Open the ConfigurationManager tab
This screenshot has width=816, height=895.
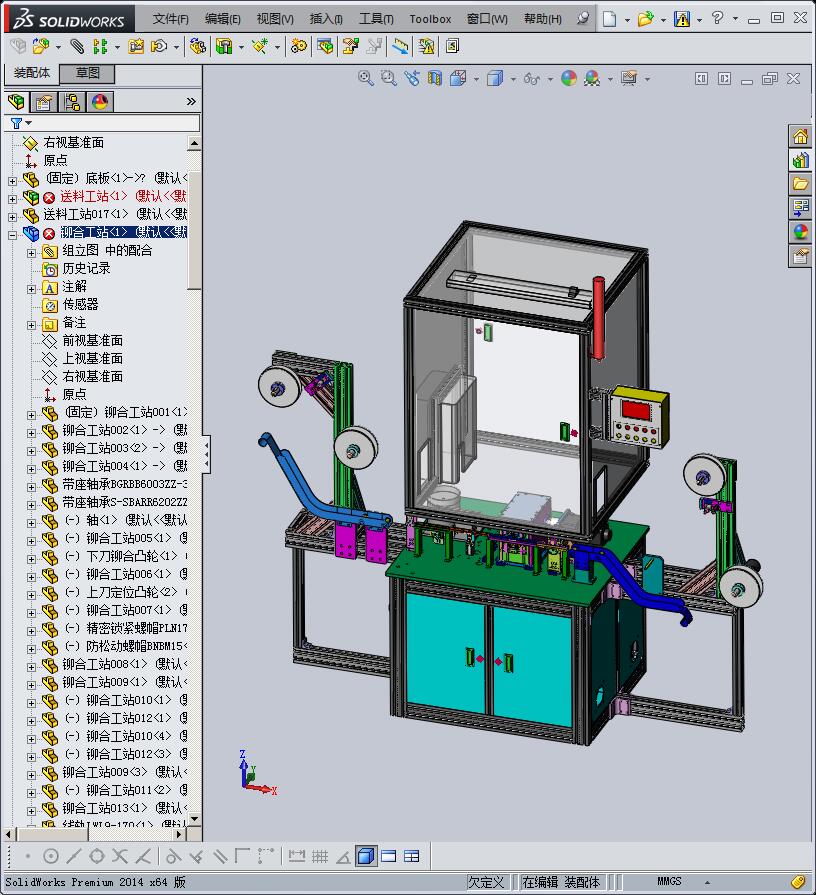(x=72, y=102)
